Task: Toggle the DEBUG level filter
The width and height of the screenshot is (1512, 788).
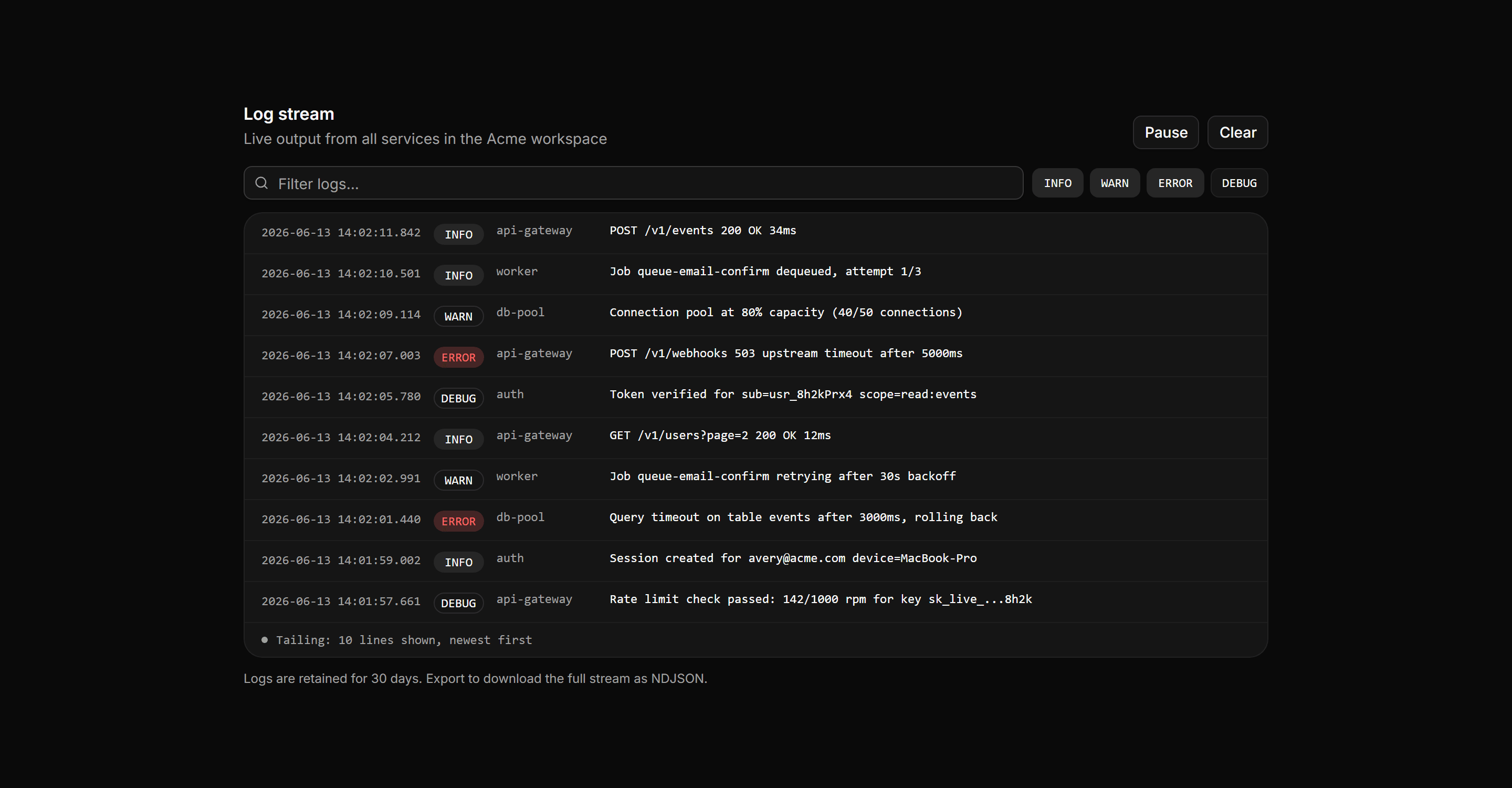Action: (1238, 183)
